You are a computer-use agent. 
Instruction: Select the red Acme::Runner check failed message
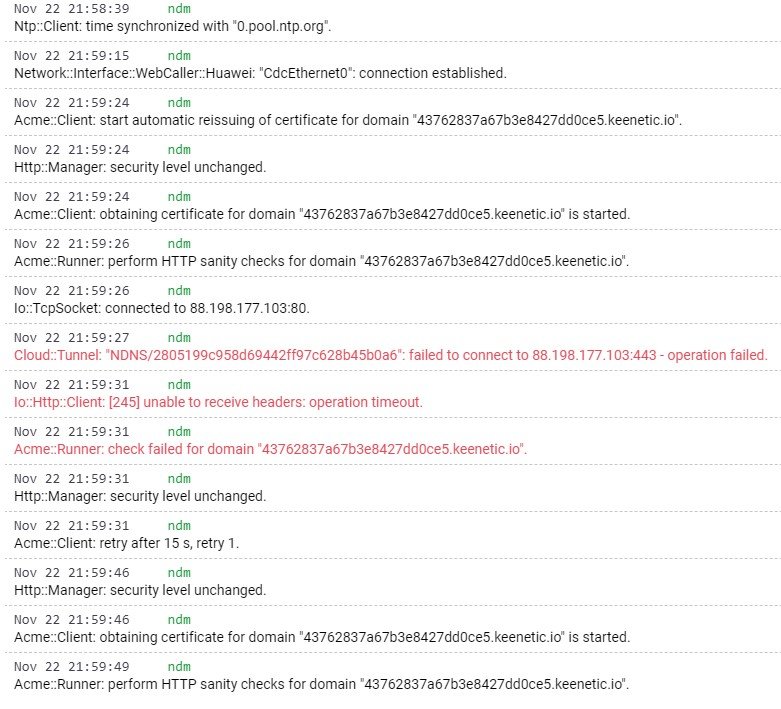270,449
